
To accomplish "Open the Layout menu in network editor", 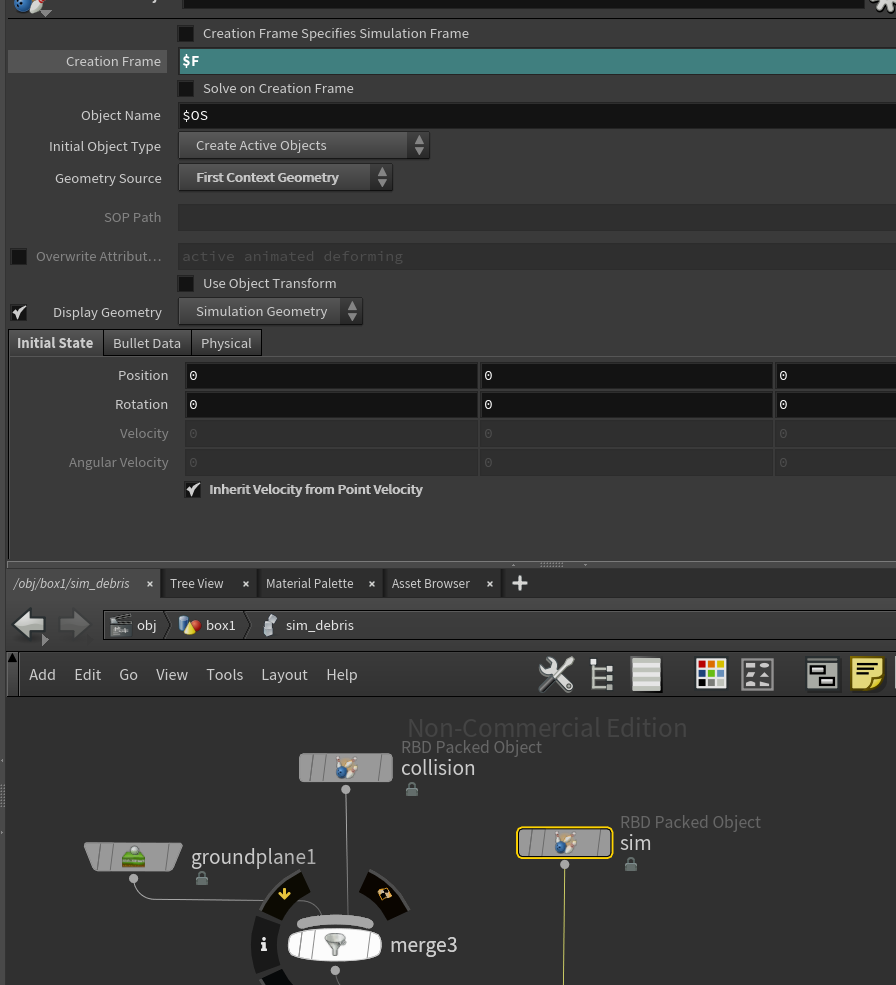I will tap(284, 675).
